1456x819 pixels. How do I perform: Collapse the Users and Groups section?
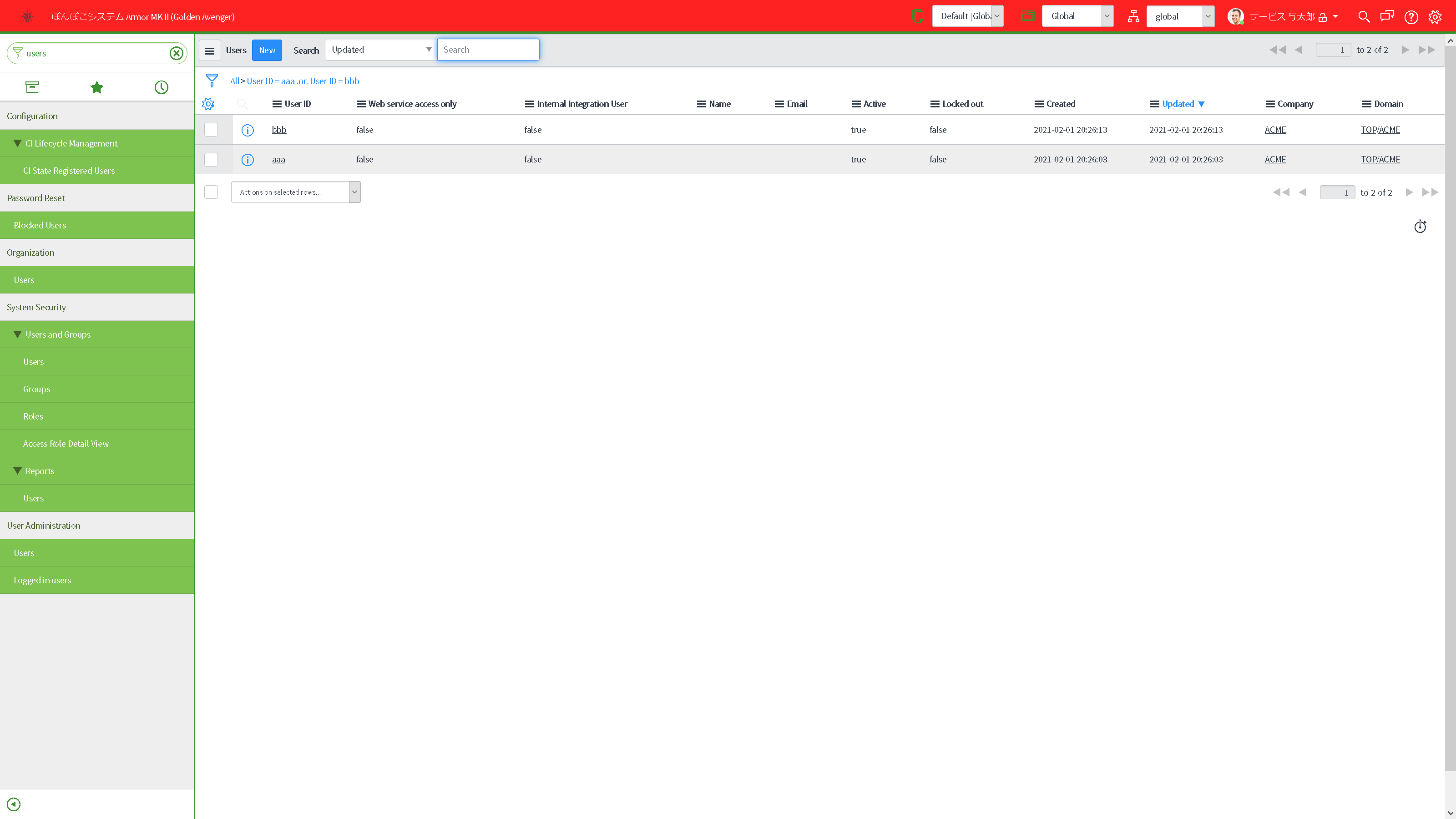coord(18,334)
